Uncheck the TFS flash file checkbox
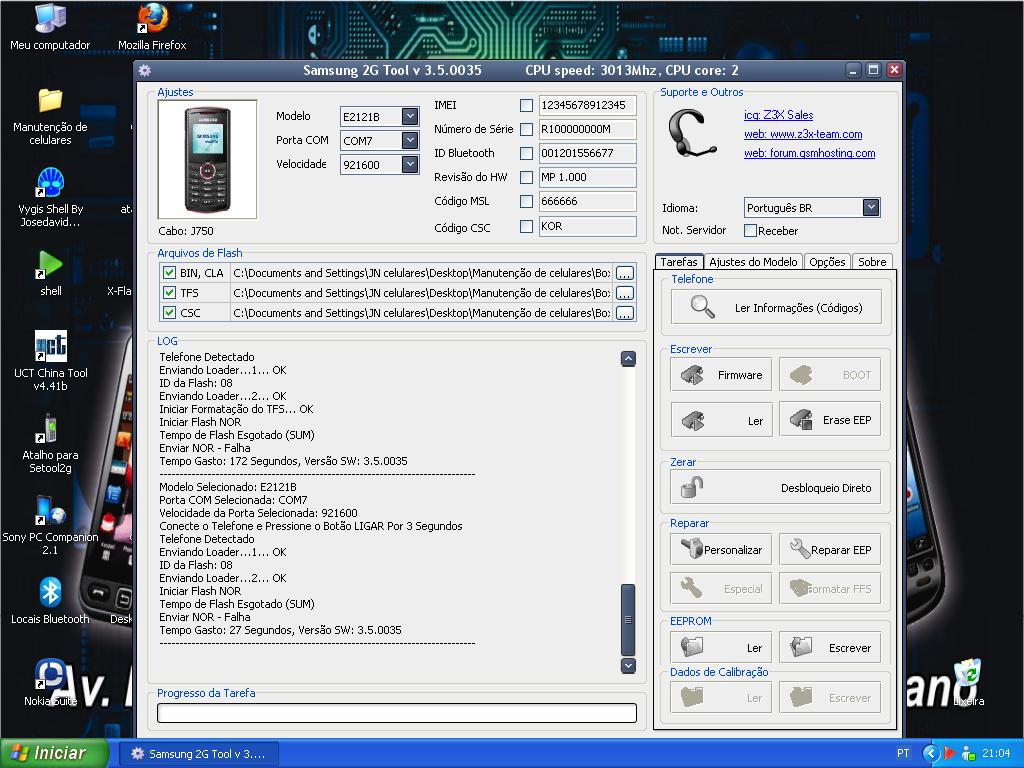Screen dimensions: 1024x768 pyautogui.click(x=169, y=293)
